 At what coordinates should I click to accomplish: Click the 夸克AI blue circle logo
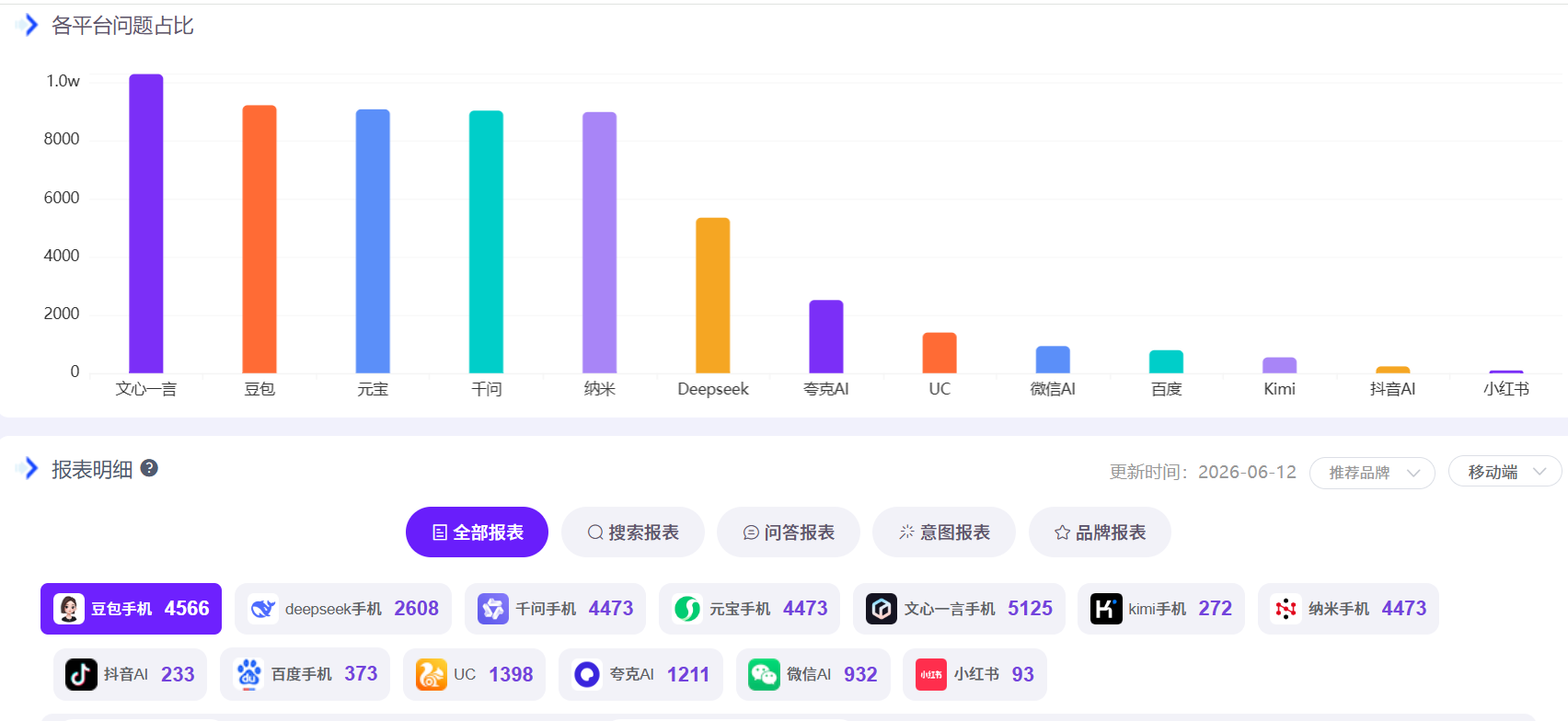point(587,675)
